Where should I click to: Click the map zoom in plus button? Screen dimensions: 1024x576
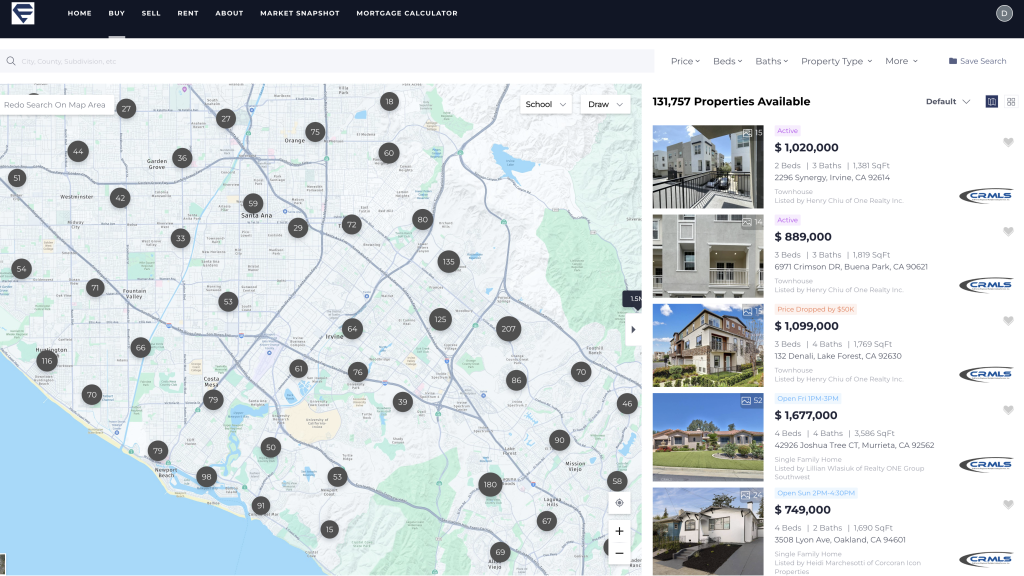(x=619, y=531)
